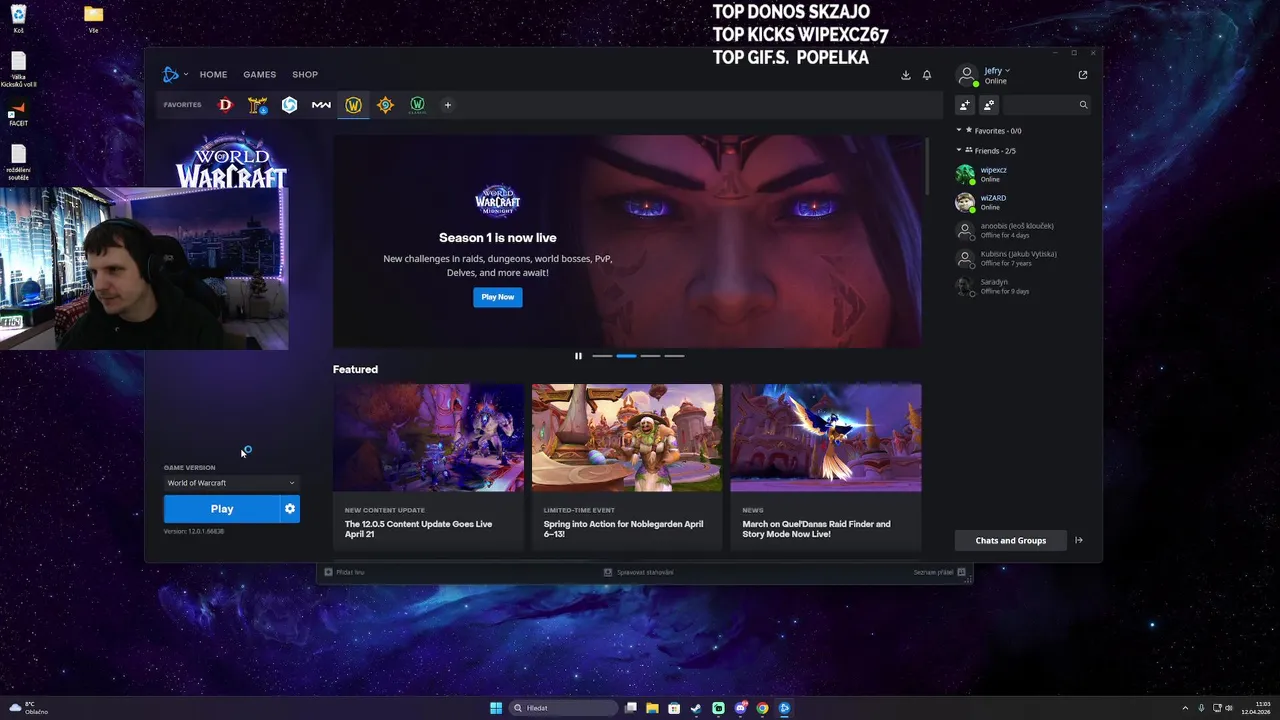The height and width of the screenshot is (720, 1280).
Task: Select the Modern Warfare MW icon
Action: pyautogui.click(x=321, y=105)
